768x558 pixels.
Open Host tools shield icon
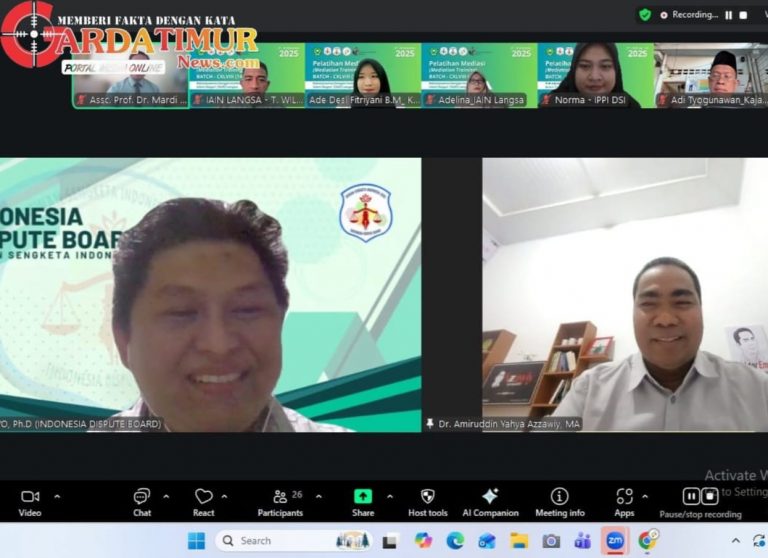click(428, 497)
